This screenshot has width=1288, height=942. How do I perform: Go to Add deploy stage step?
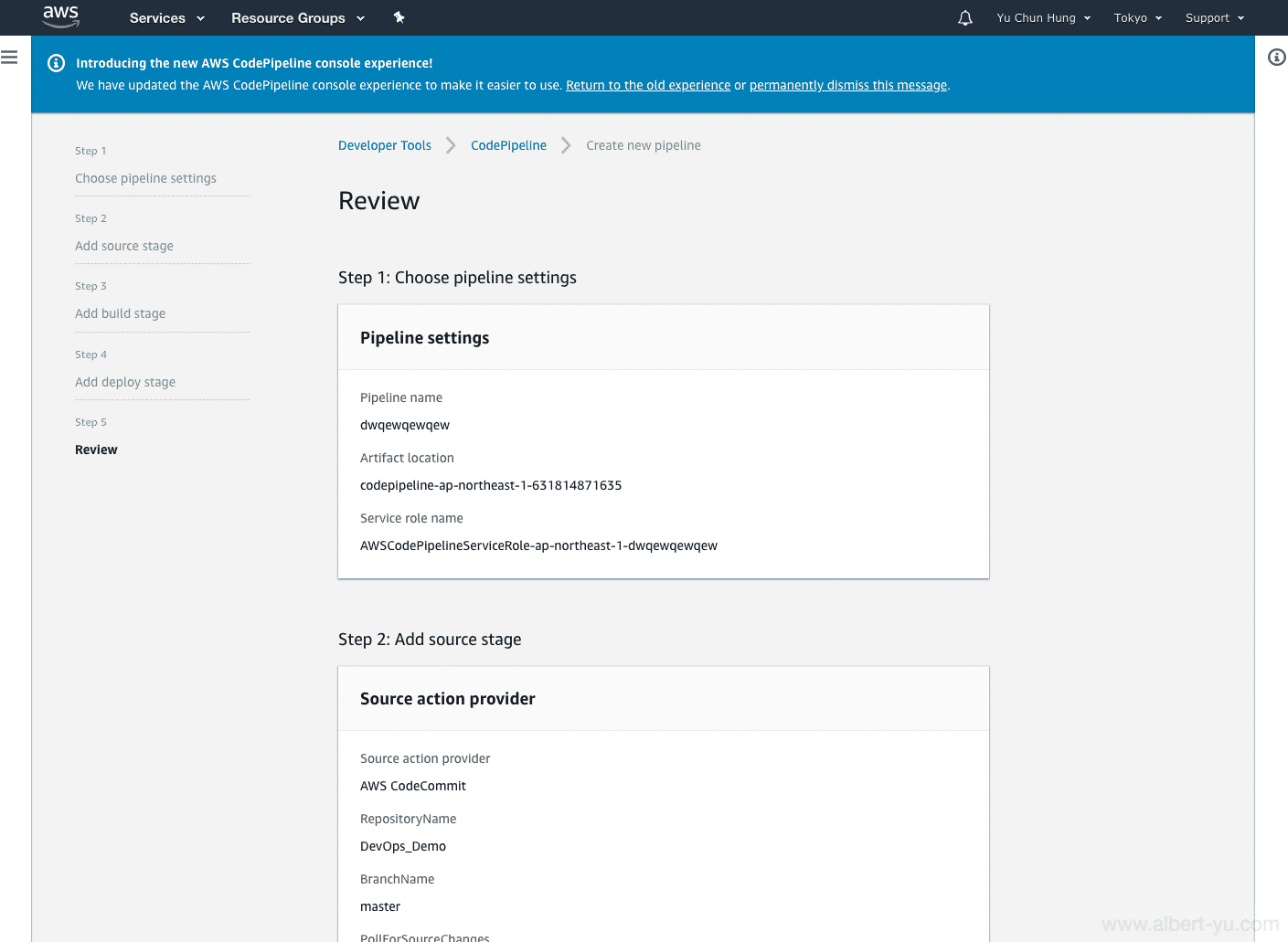pos(125,382)
